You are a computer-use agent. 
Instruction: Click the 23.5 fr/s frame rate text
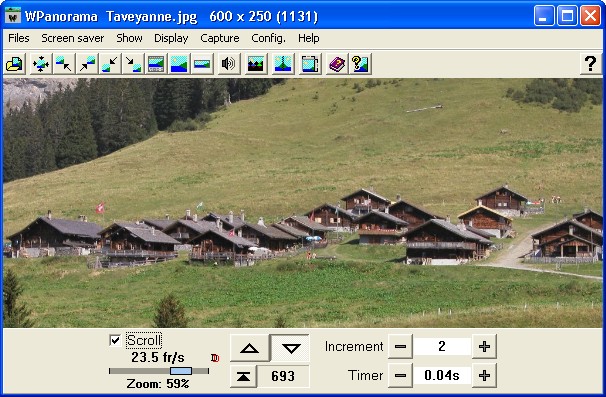[x=158, y=357]
